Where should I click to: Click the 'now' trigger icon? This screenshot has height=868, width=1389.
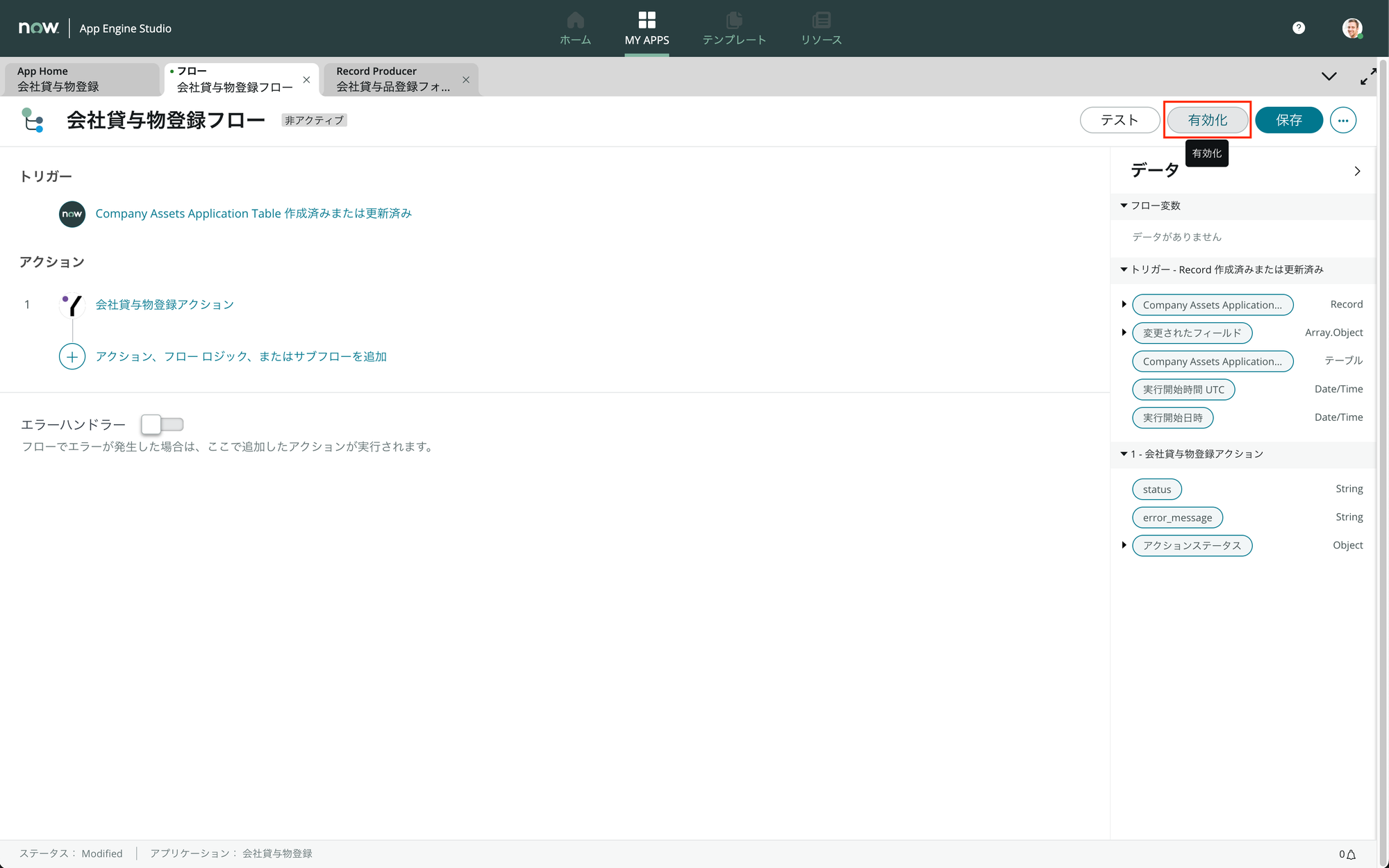pyautogui.click(x=72, y=214)
